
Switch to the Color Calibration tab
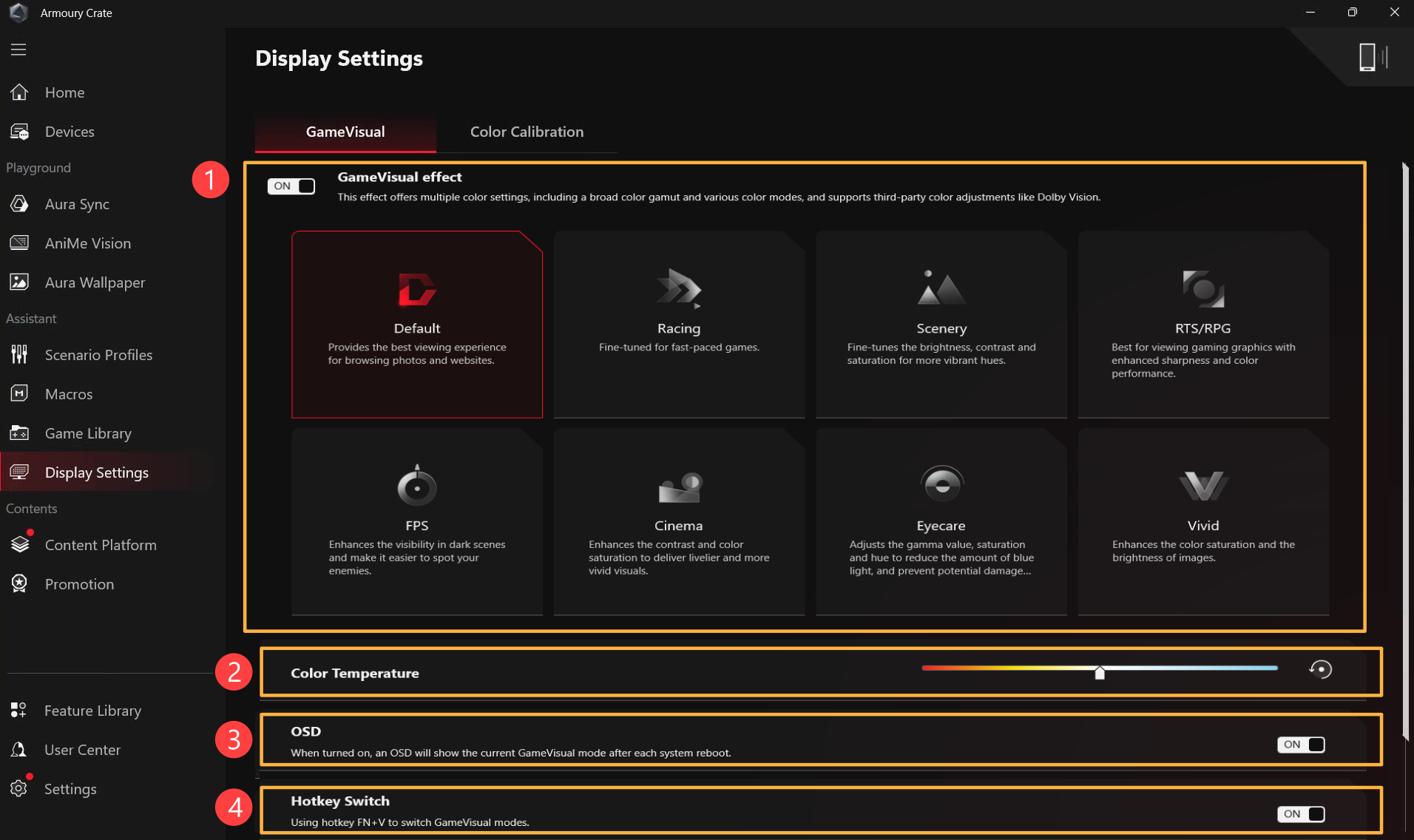527,132
